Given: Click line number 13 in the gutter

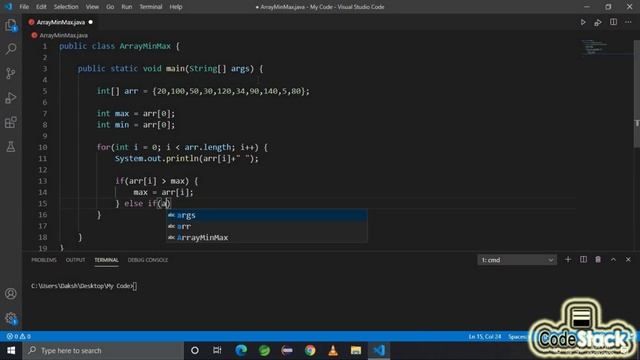Looking at the screenshot, I should [43, 181].
